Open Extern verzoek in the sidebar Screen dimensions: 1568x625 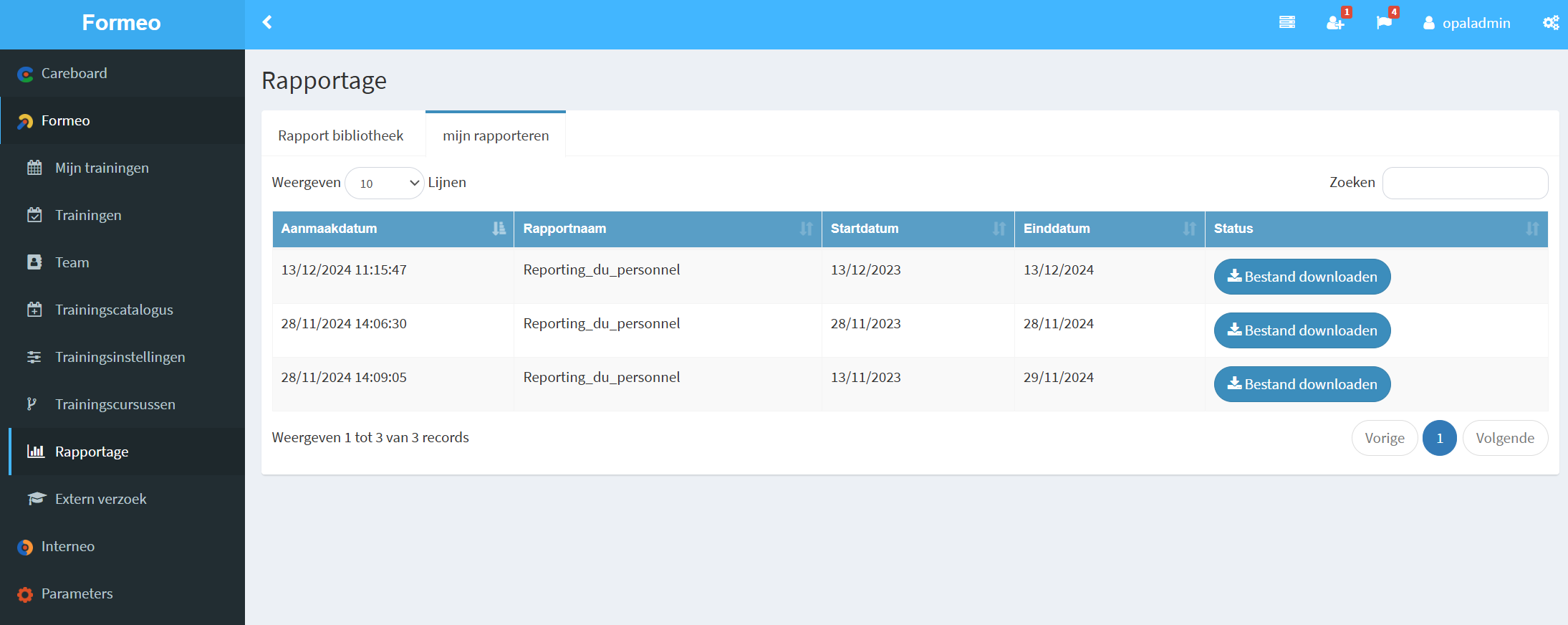(122, 499)
